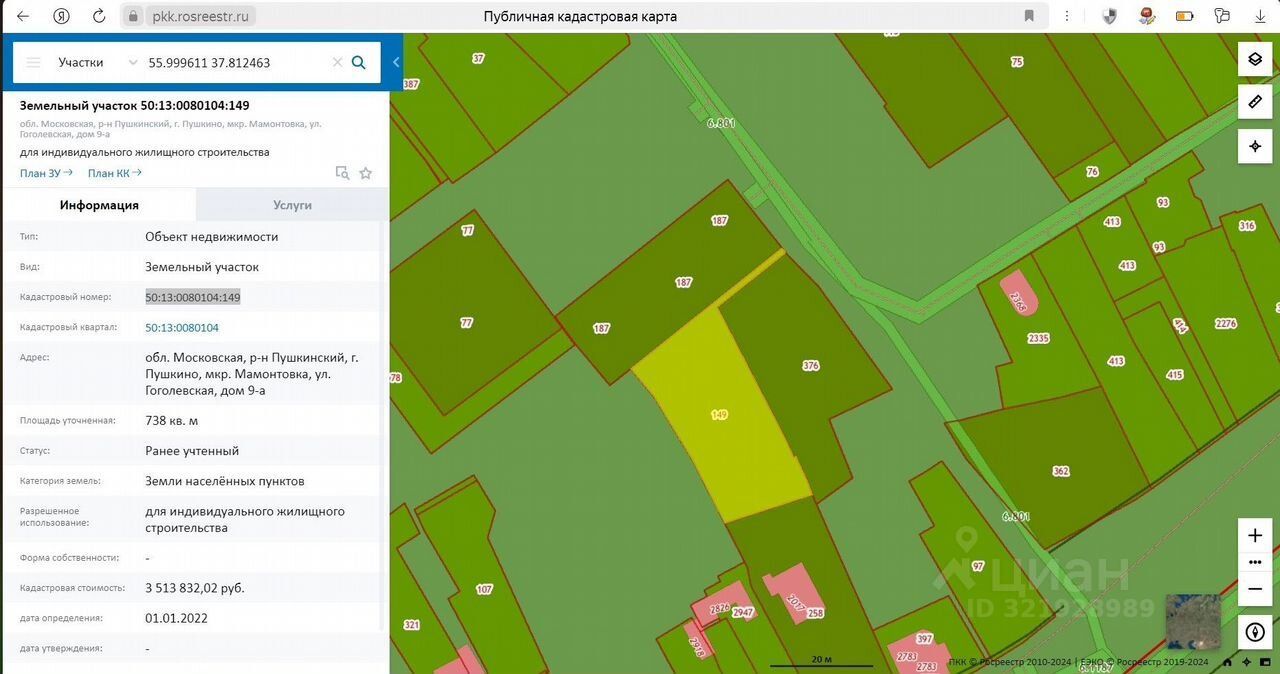Open the password key manager icon
The height and width of the screenshot is (674, 1280).
pyautogui.click(x=1222, y=16)
